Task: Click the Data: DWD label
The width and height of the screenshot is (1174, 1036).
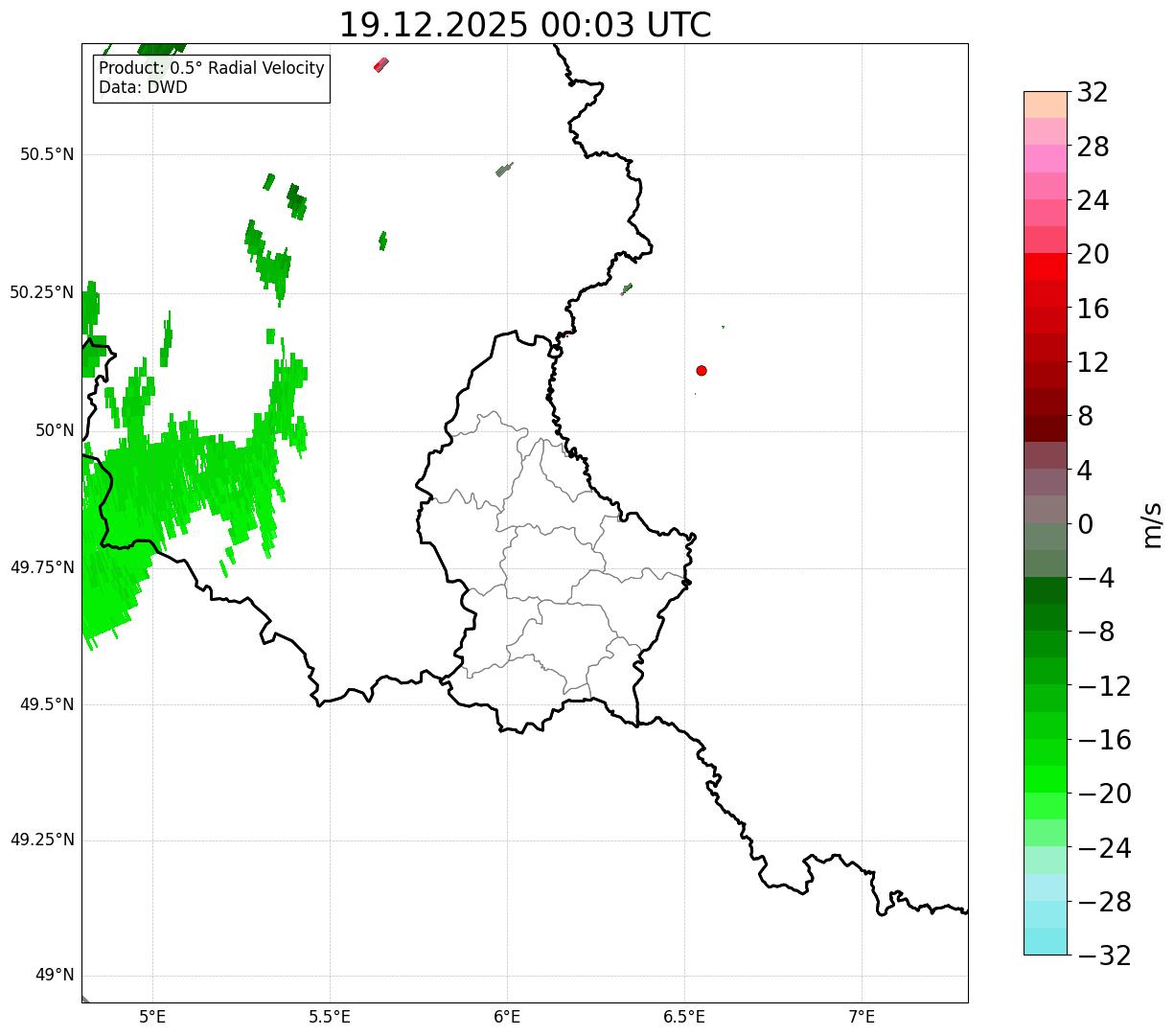Action: point(143,88)
